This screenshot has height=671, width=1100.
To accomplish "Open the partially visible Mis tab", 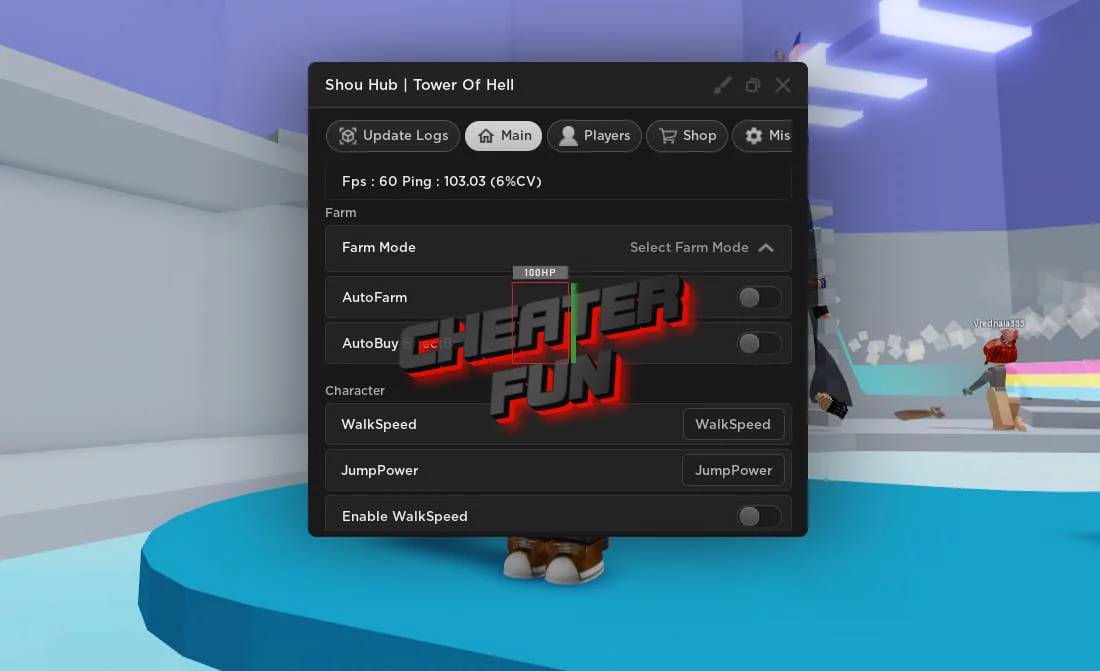I will tap(763, 135).
